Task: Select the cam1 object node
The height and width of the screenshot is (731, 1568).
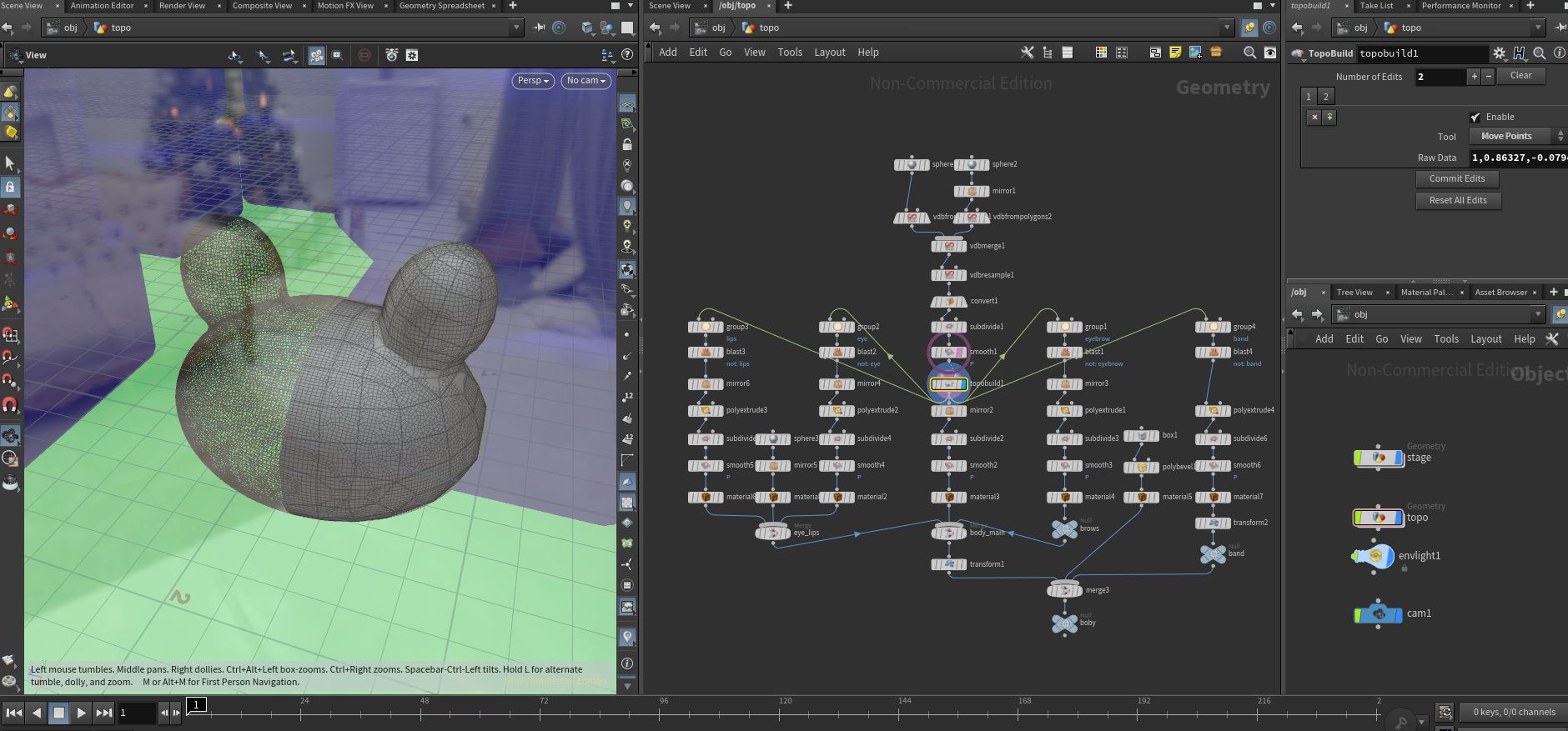Action: (1378, 614)
